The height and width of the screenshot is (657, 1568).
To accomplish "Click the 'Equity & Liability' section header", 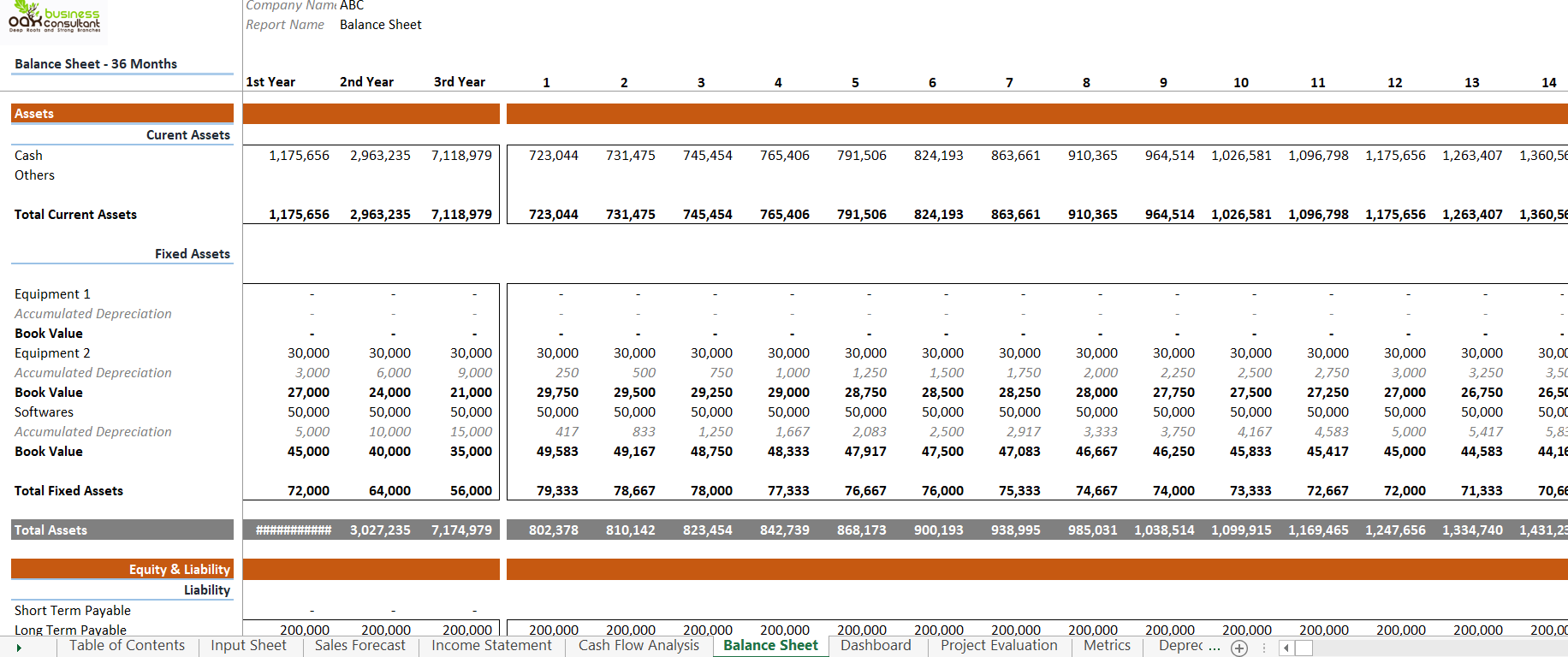I will [x=122, y=570].
